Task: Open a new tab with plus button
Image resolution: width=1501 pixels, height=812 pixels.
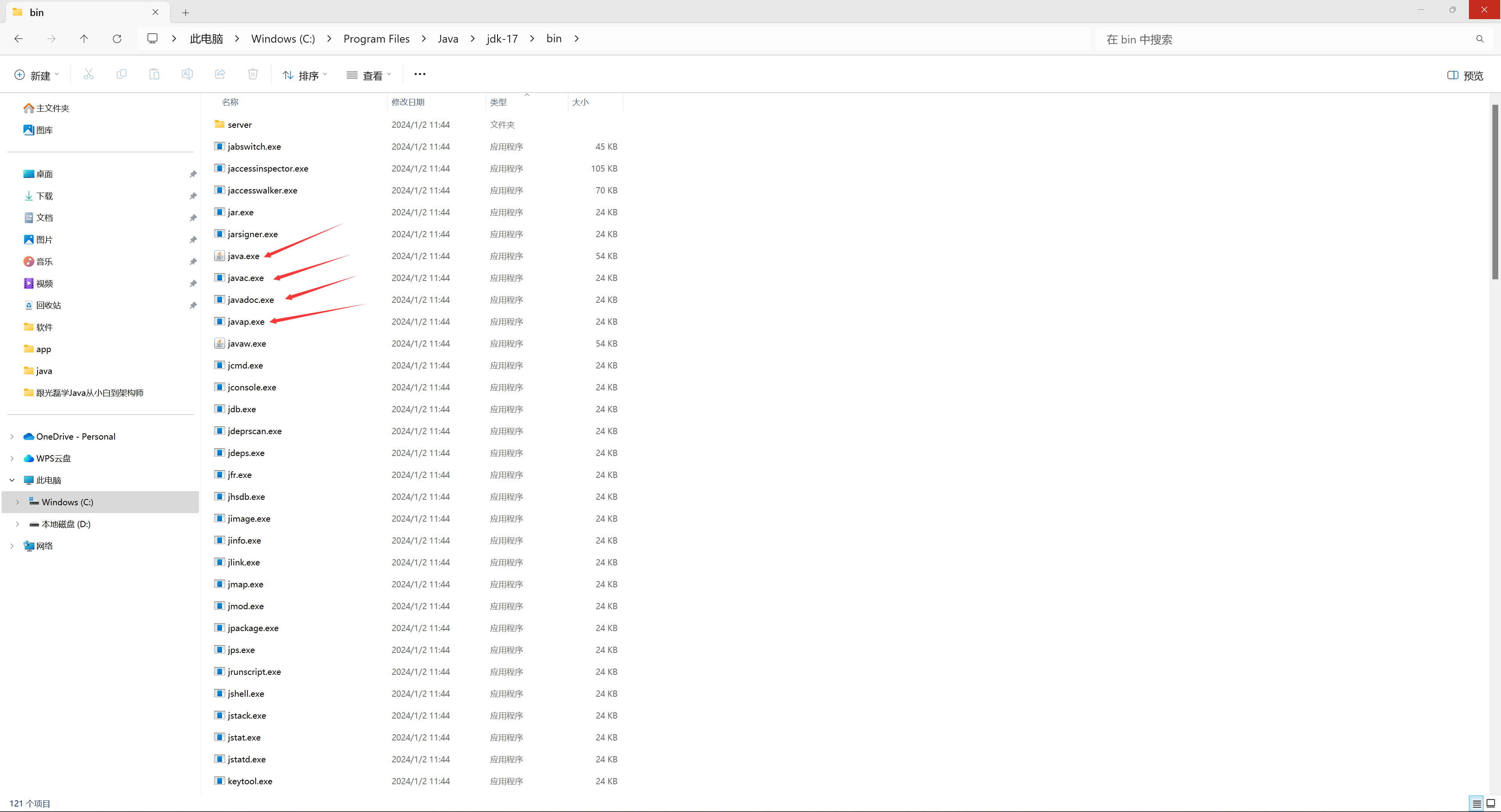Action: (185, 12)
